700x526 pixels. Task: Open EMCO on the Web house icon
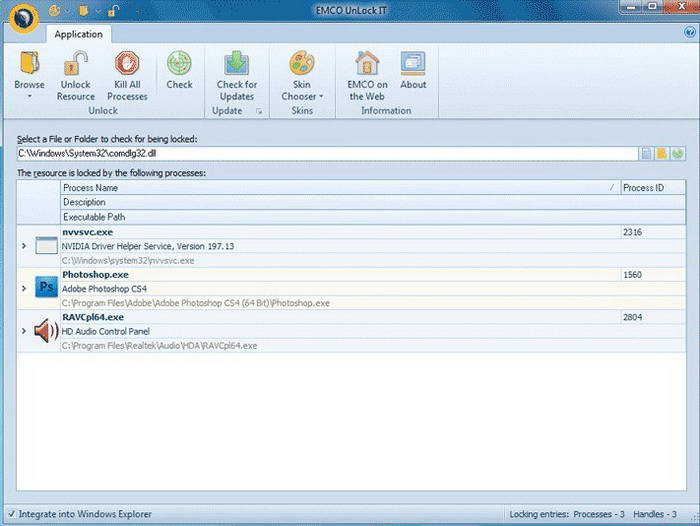coord(367,63)
